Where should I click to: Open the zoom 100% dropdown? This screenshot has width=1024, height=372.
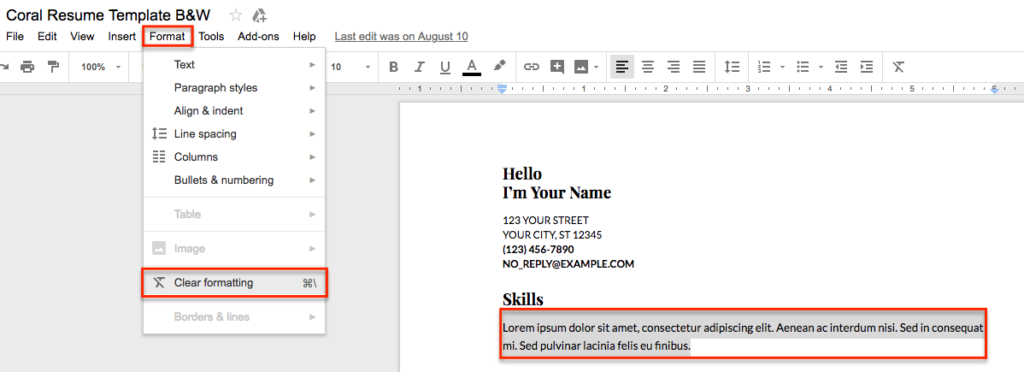click(101, 67)
